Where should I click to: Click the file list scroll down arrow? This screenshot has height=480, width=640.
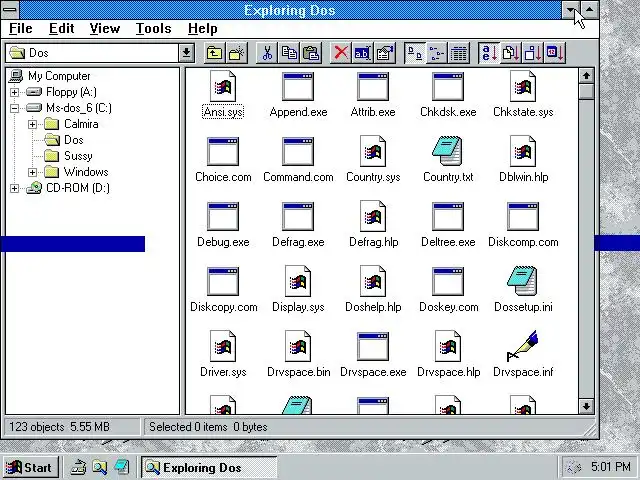(x=587, y=406)
